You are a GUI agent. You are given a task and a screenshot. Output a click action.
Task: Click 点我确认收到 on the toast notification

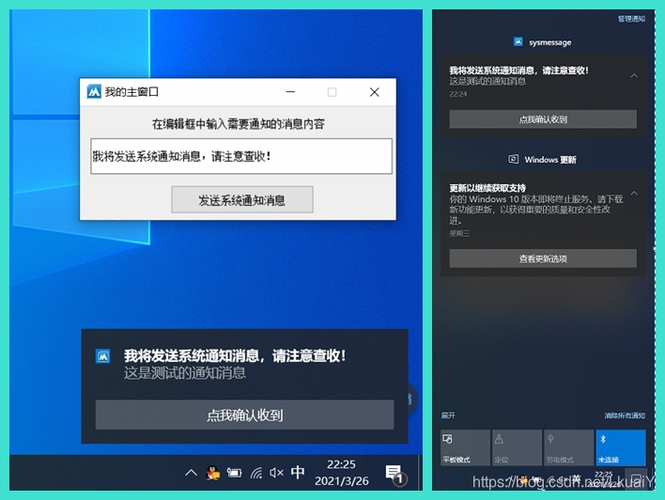(244, 415)
